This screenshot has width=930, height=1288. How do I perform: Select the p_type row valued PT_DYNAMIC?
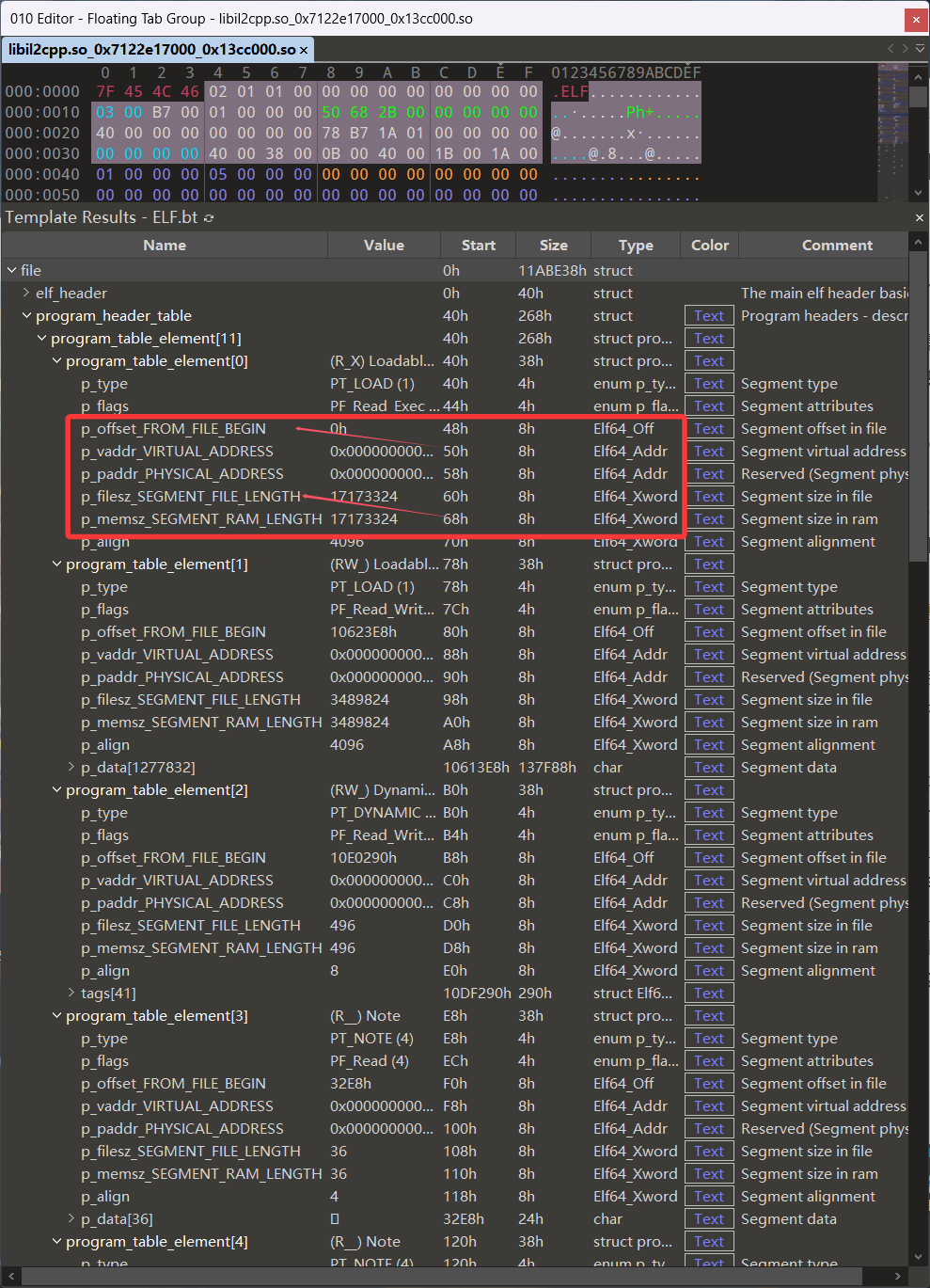(455, 813)
